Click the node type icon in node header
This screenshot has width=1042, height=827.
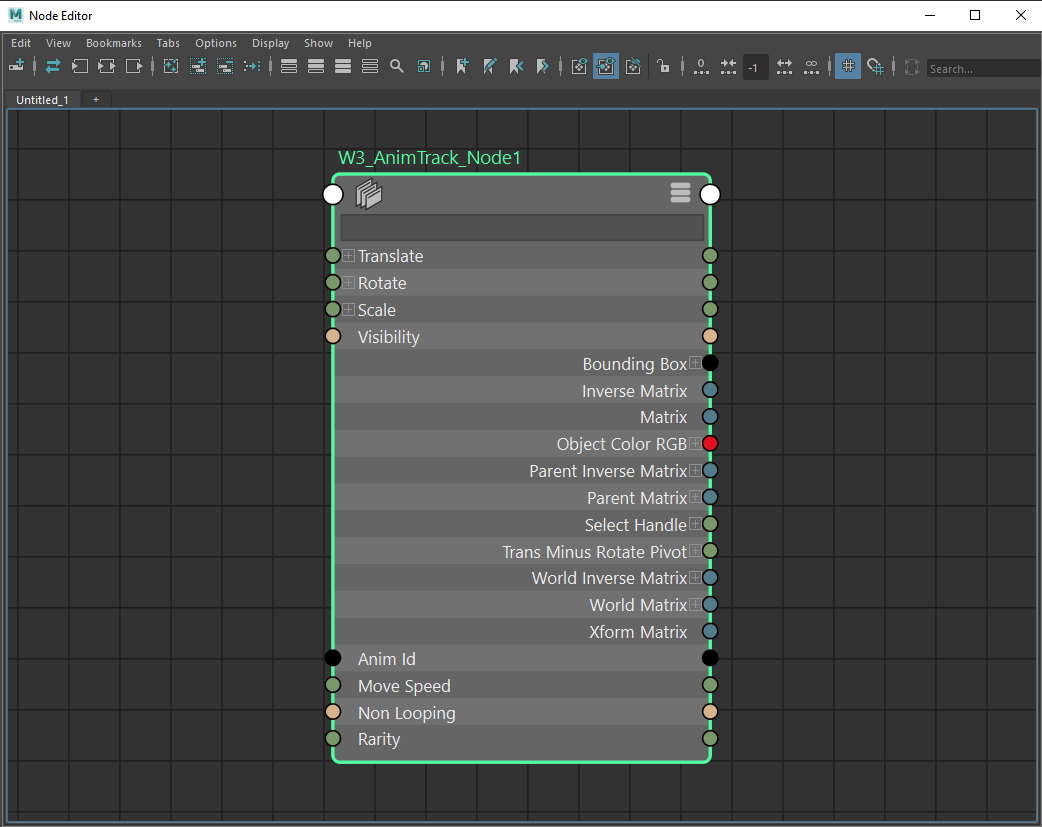click(x=369, y=194)
